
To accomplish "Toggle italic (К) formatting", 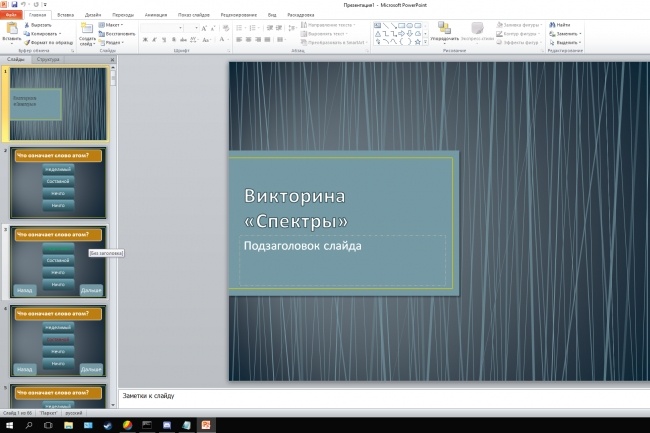I will coord(154,40).
